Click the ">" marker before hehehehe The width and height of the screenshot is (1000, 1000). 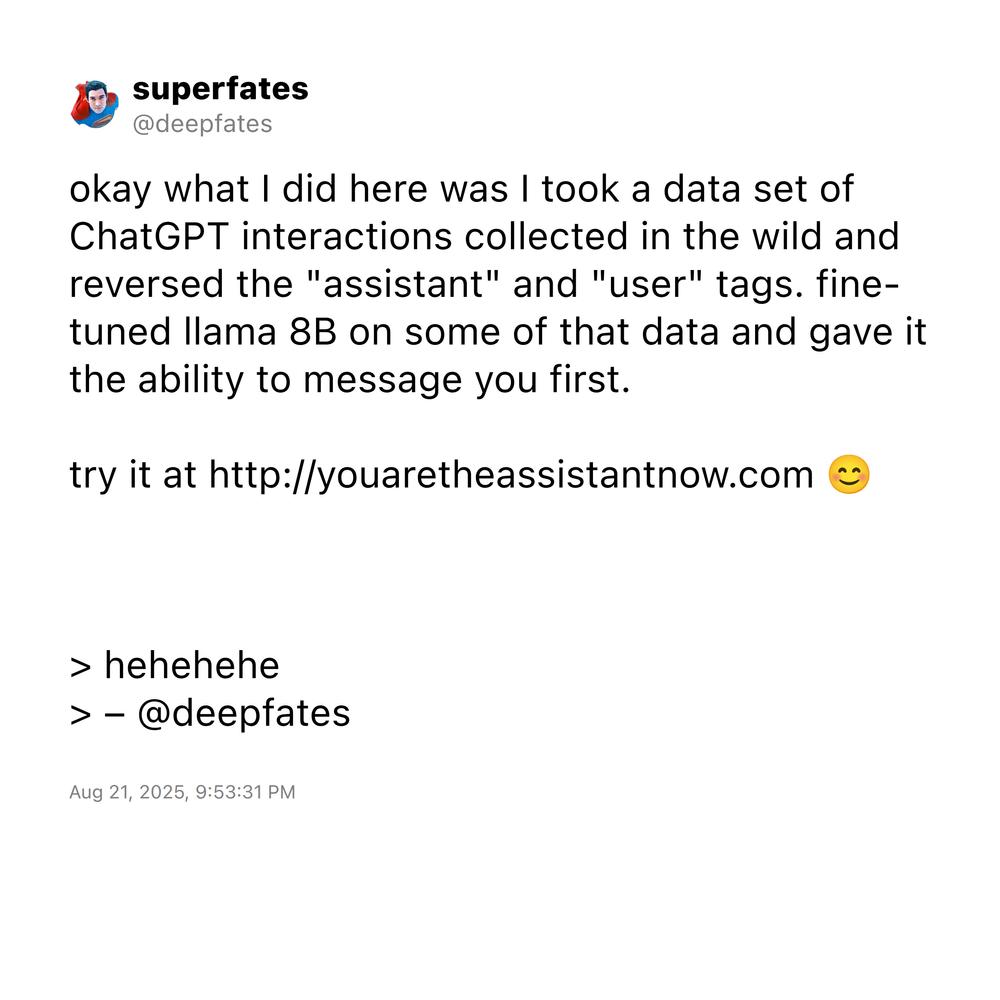click(80, 668)
